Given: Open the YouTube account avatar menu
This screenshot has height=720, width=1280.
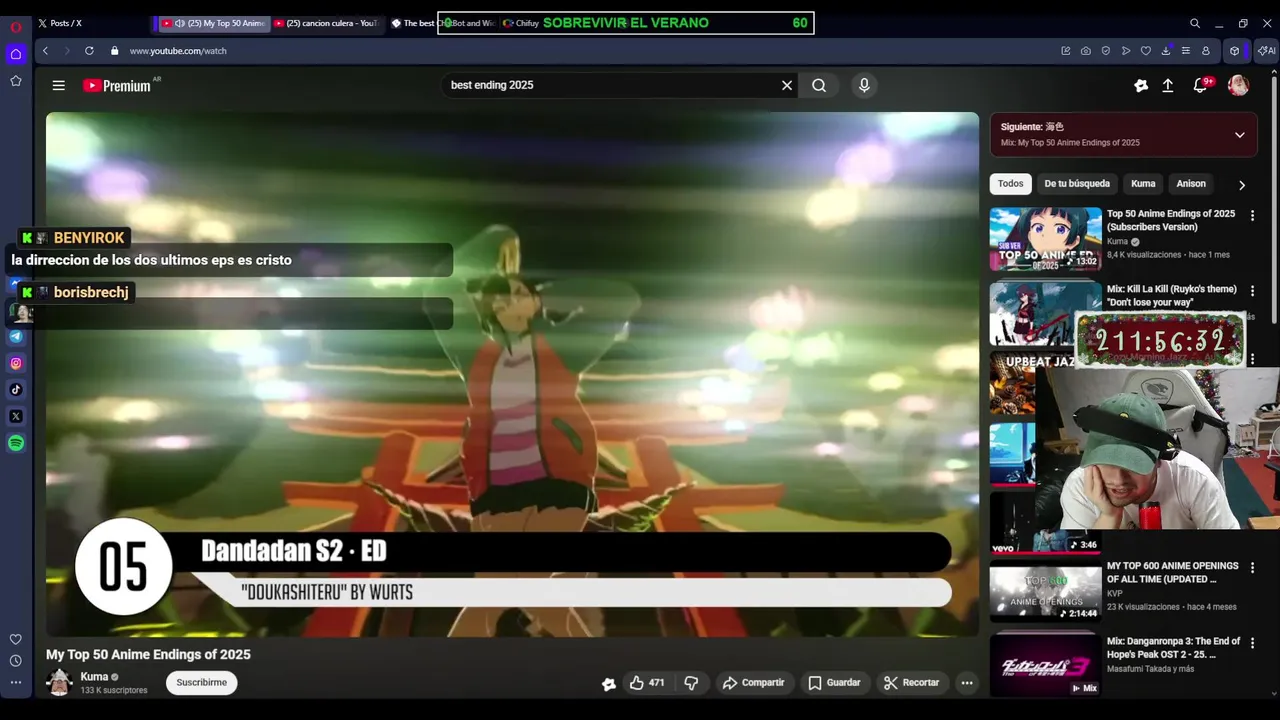Looking at the screenshot, I should coord(1239,86).
